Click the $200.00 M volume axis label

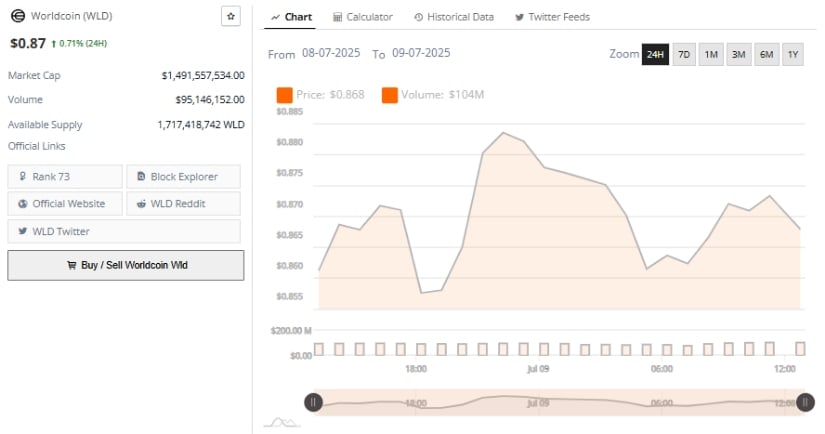click(x=291, y=331)
